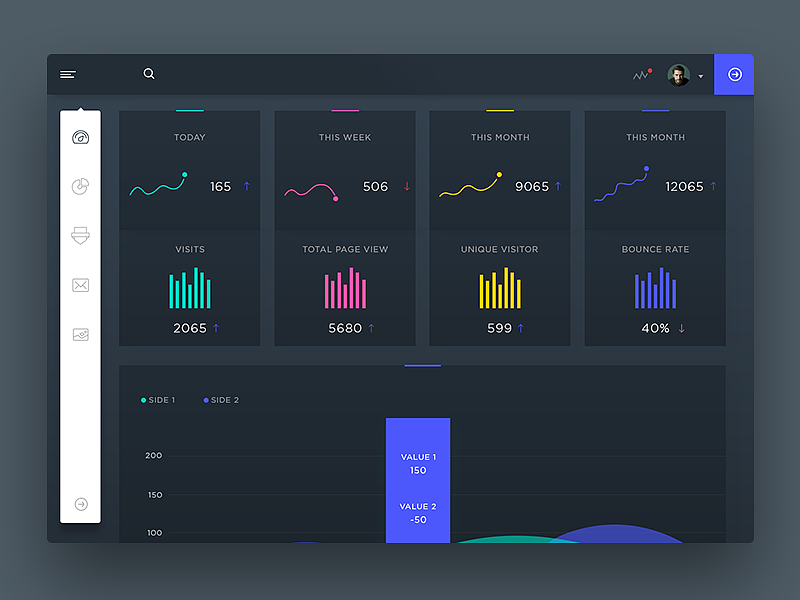The image size is (800, 600).
Task: Click the up arrow beside 12065
Action: coord(713,186)
